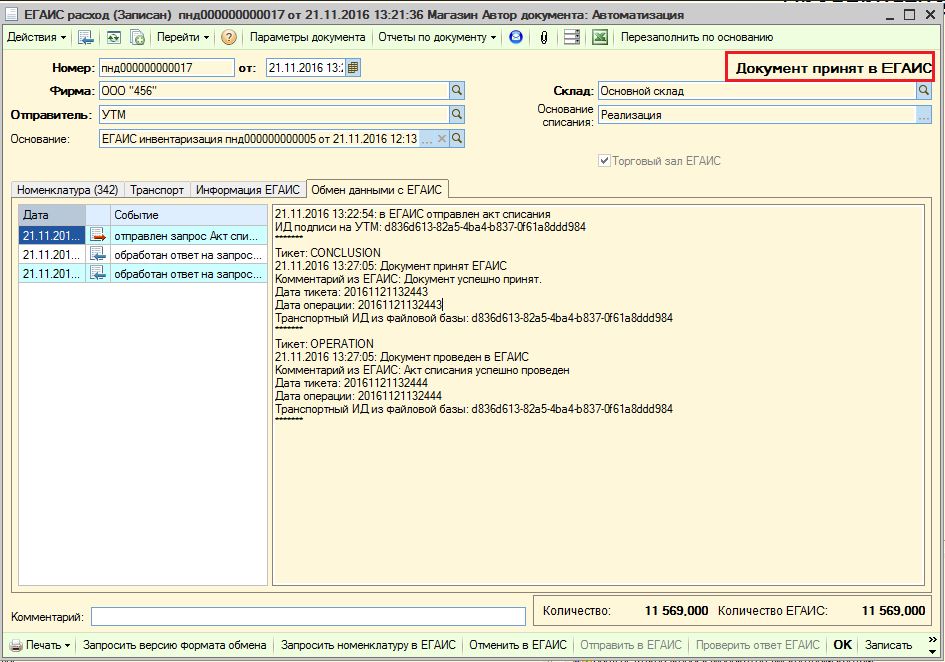
Task: Click into the Комментарий input field
Action: coord(309,617)
